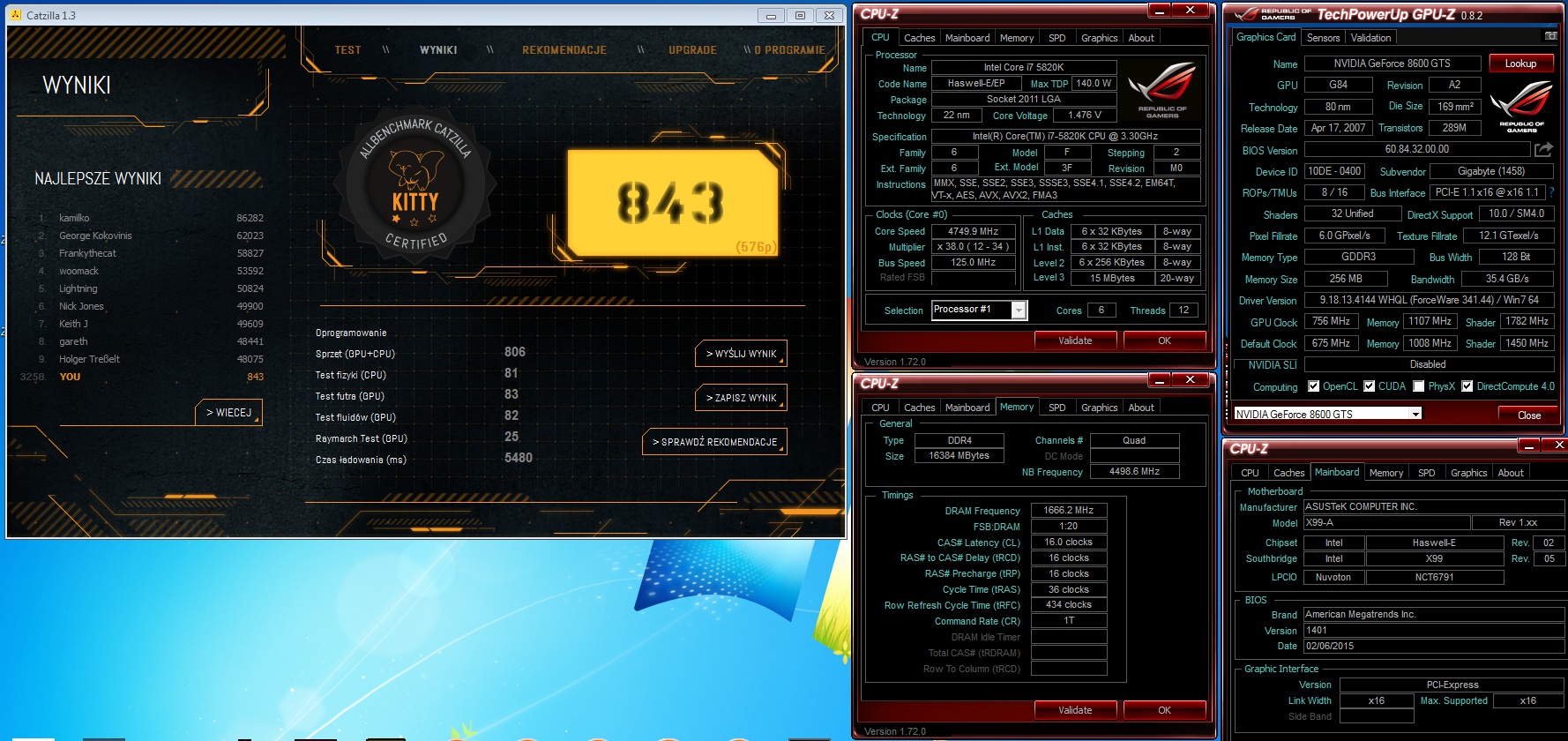Image resolution: width=1568 pixels, height=741 pixels.
Task: Toggle the DirectCompute 4.0 checkbox
Action: coord(1467,386)
